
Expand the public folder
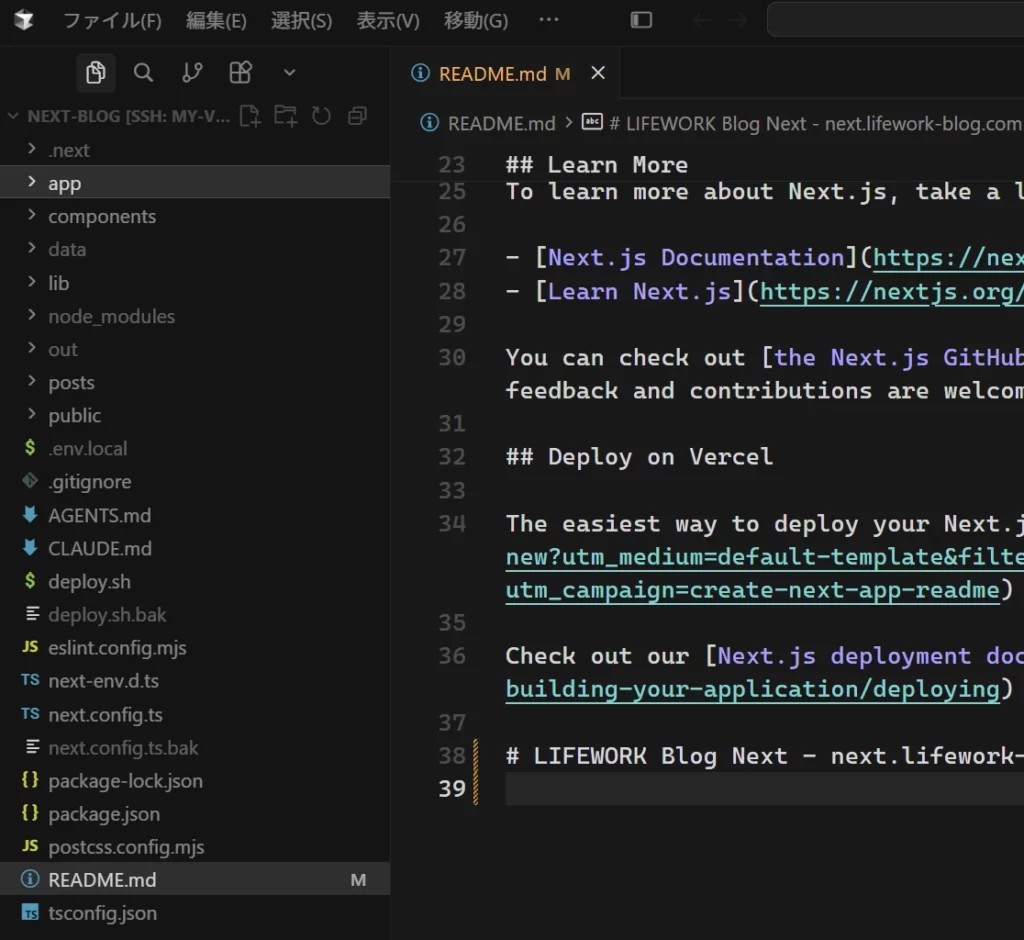coord(195,415)
